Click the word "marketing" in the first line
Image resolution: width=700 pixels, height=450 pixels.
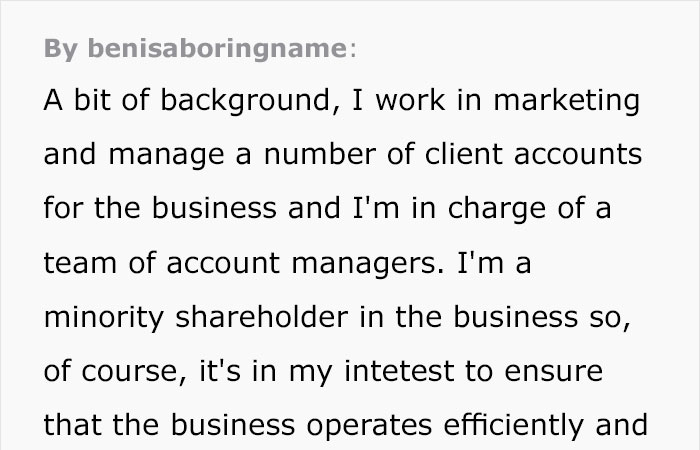567,101
